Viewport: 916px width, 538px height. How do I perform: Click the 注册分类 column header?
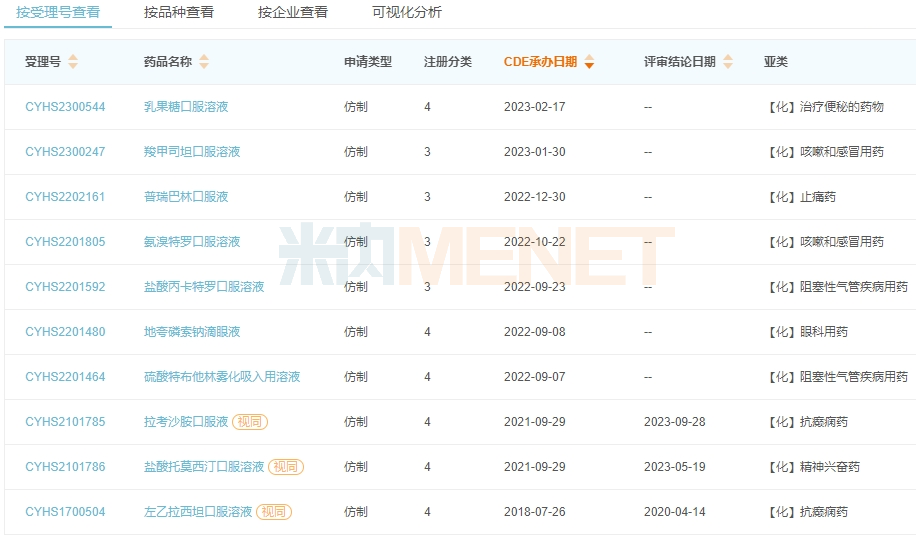click(x=447, y=62)
